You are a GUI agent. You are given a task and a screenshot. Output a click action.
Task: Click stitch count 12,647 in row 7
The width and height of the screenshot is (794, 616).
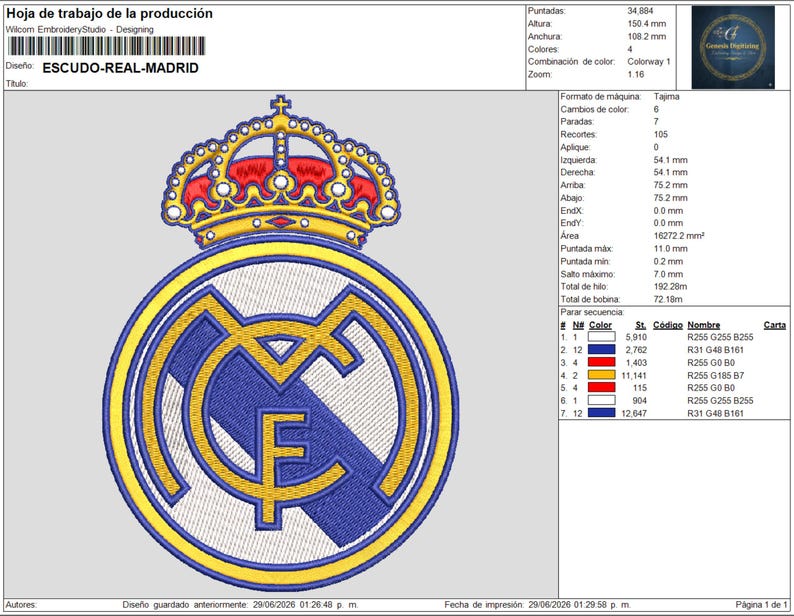[x=634, y=413]
